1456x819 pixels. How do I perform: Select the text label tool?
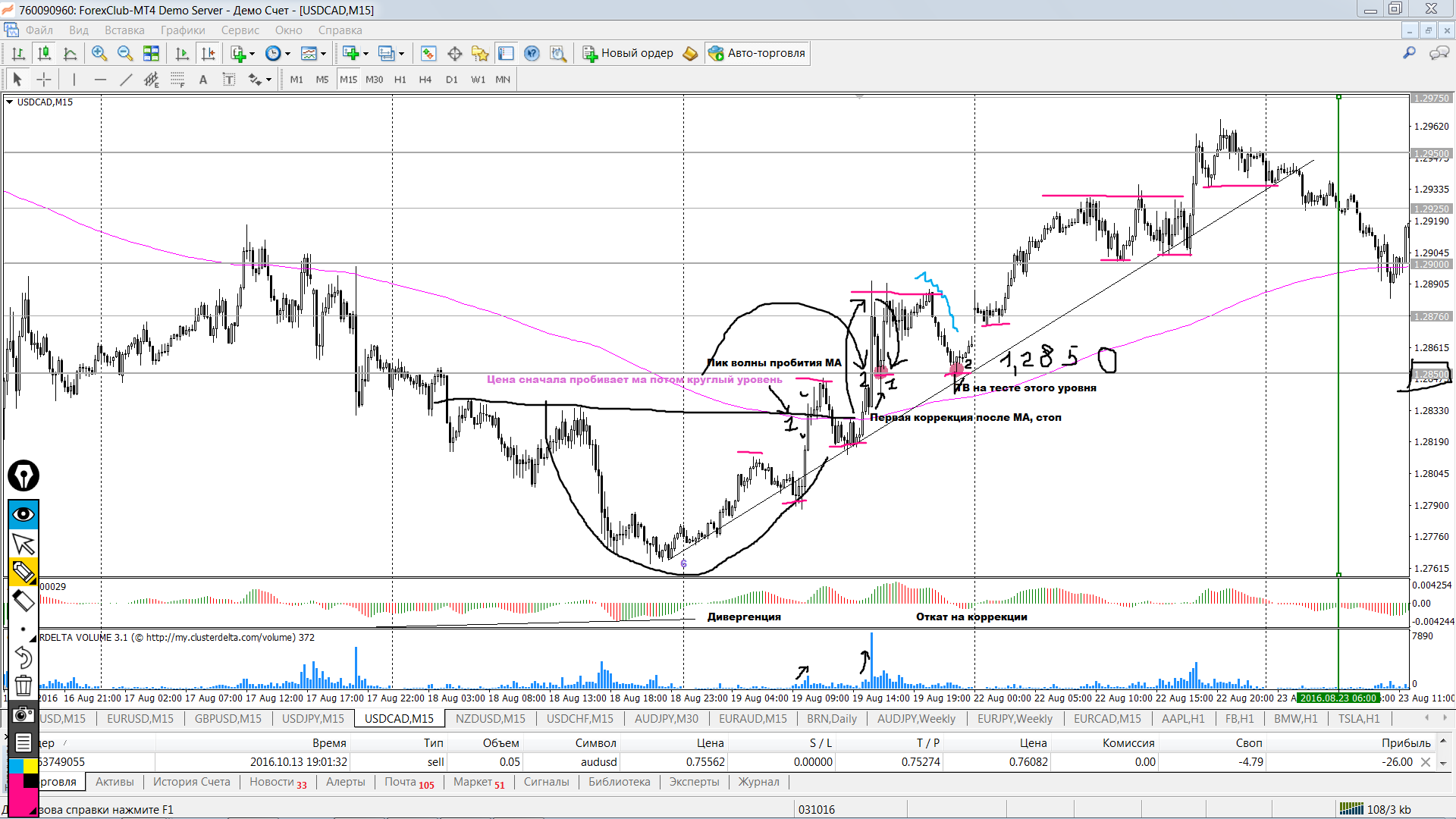tap(228, 79)
